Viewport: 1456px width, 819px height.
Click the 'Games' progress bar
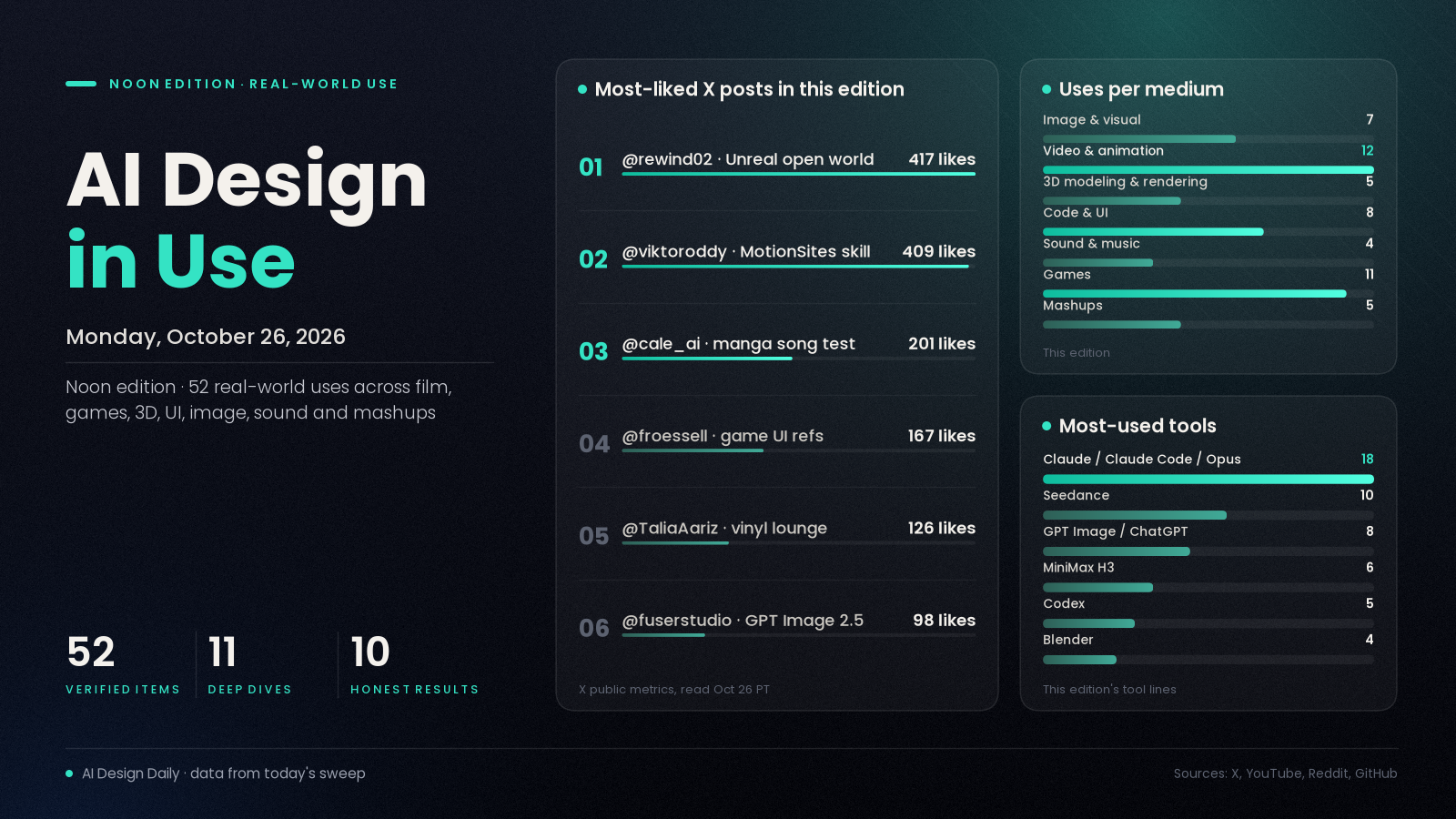click(x=1208, y=293)
